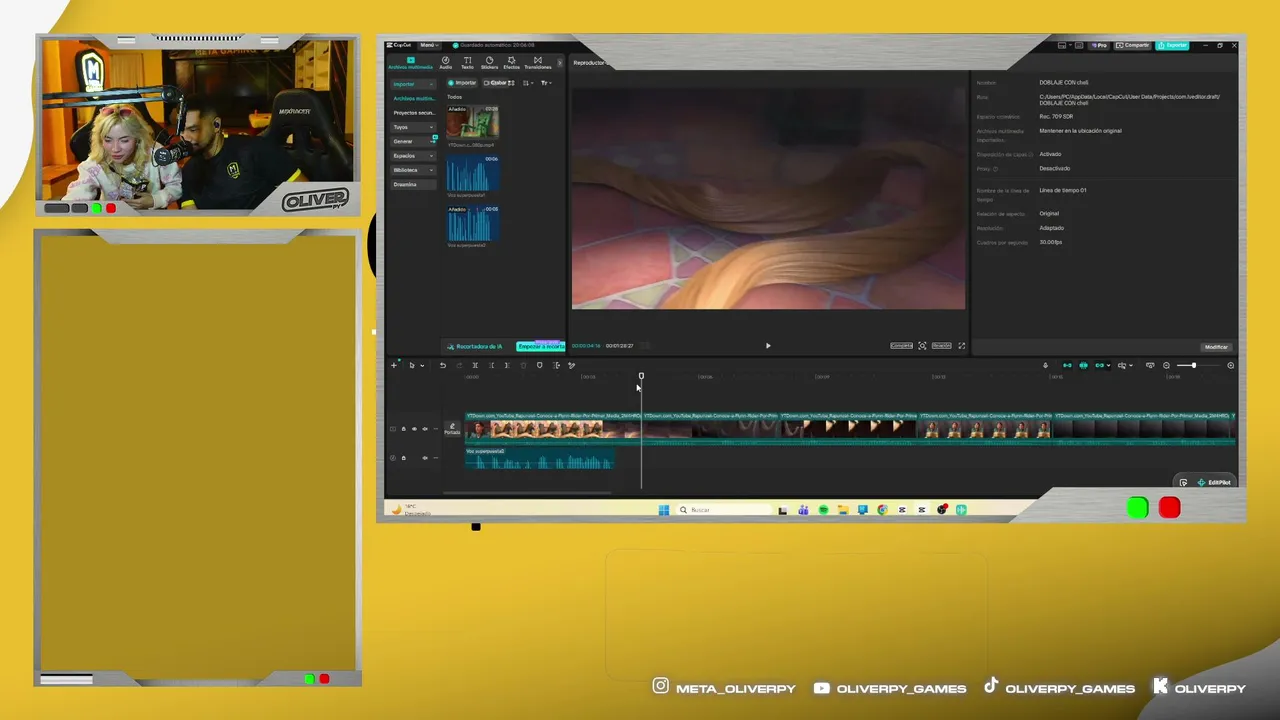Click the Redo arrow in the timeline toolbar

(x=459, y=365)
